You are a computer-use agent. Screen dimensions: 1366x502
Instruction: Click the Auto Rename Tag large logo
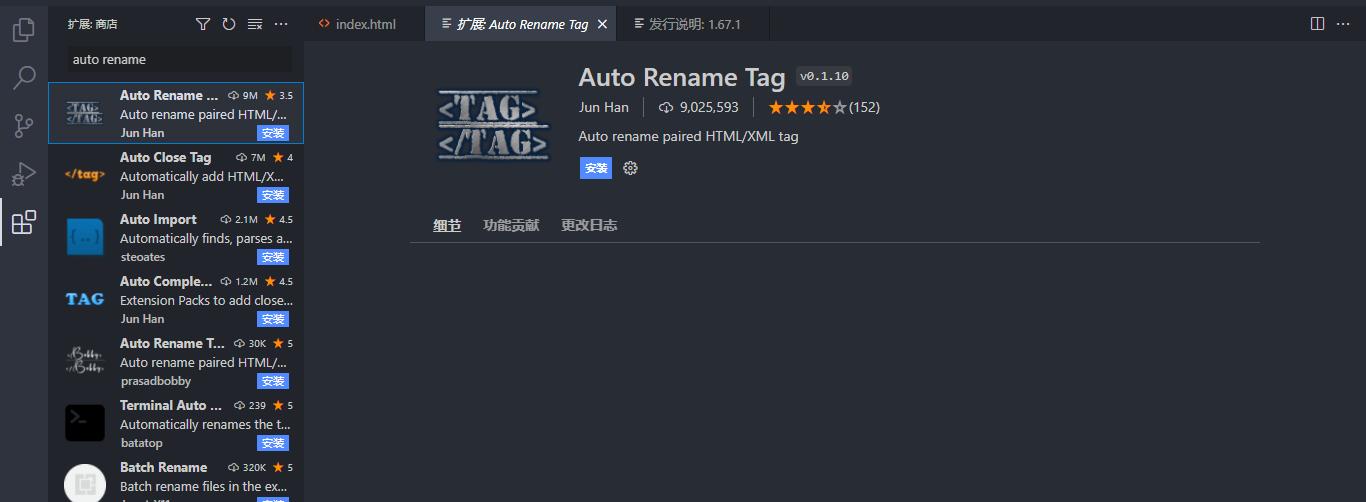coord(494,125)
